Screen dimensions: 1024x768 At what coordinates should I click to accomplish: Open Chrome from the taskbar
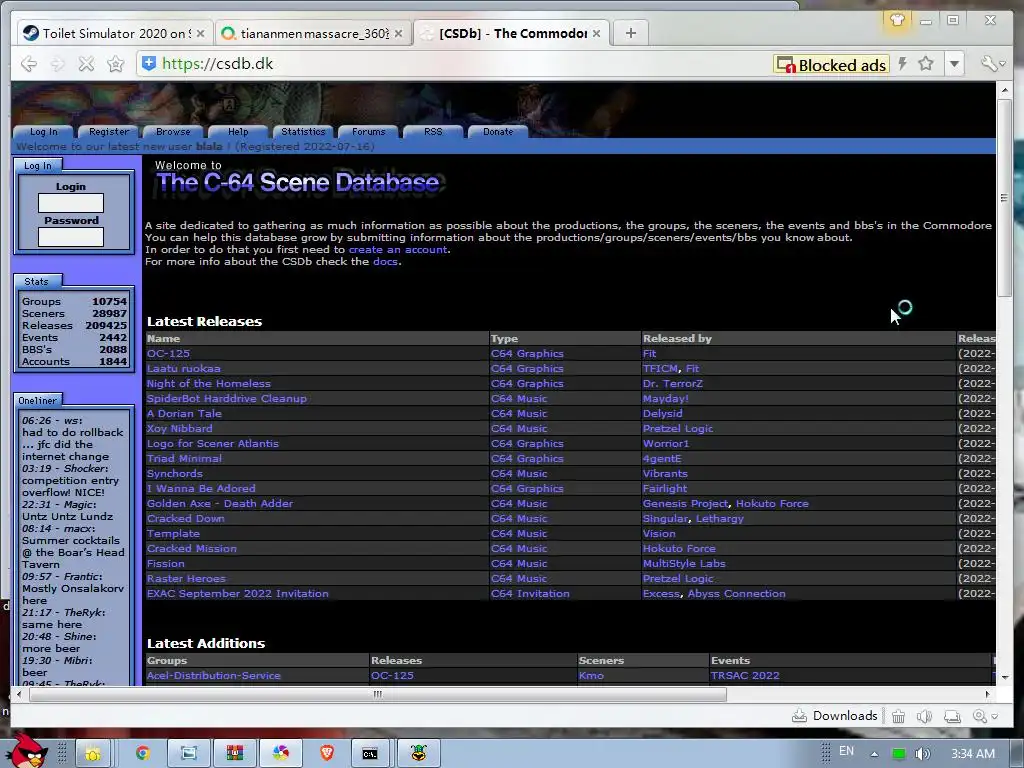[142, 753]
